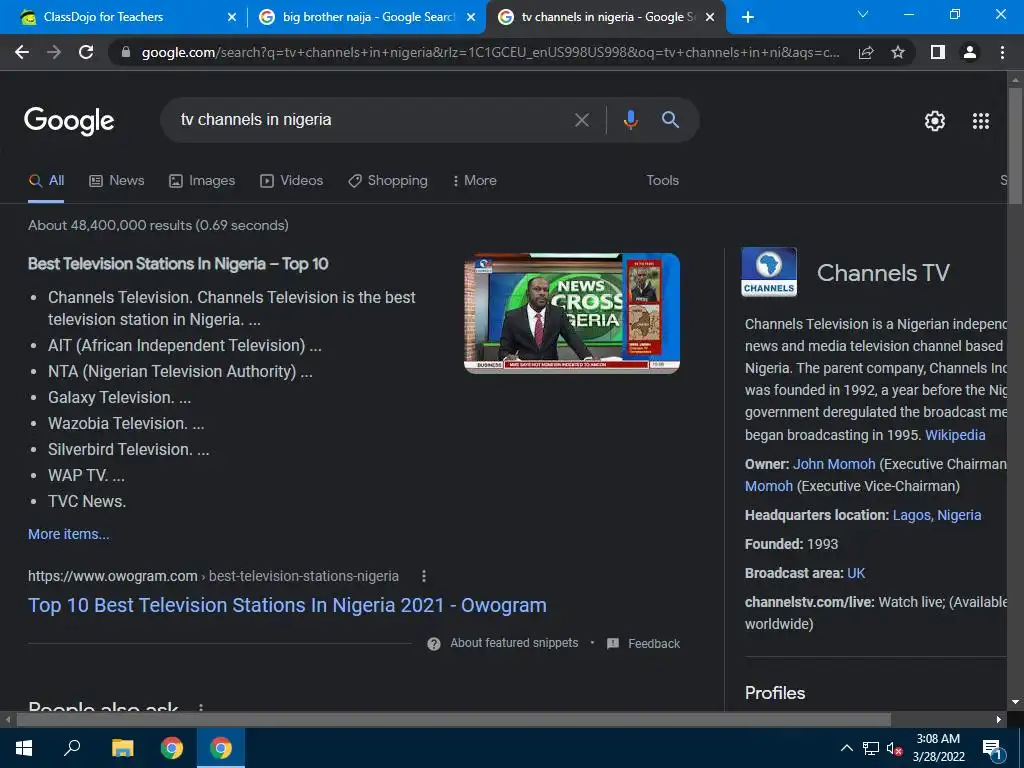Open the John Momoh owner link
Viewport: 1024px width, 768px height.
(834, 464)
